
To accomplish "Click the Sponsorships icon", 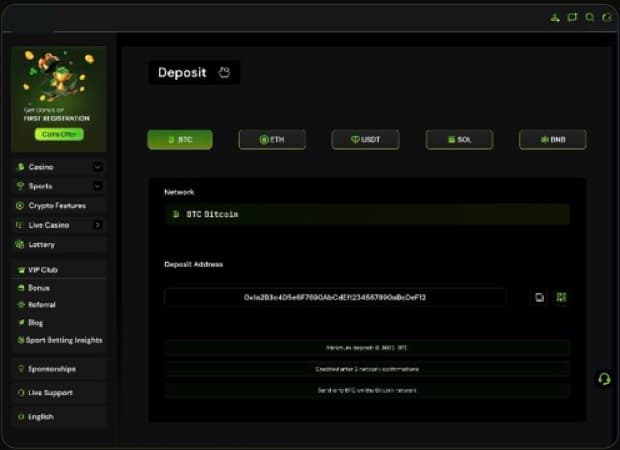I will [x=21, y=369].
